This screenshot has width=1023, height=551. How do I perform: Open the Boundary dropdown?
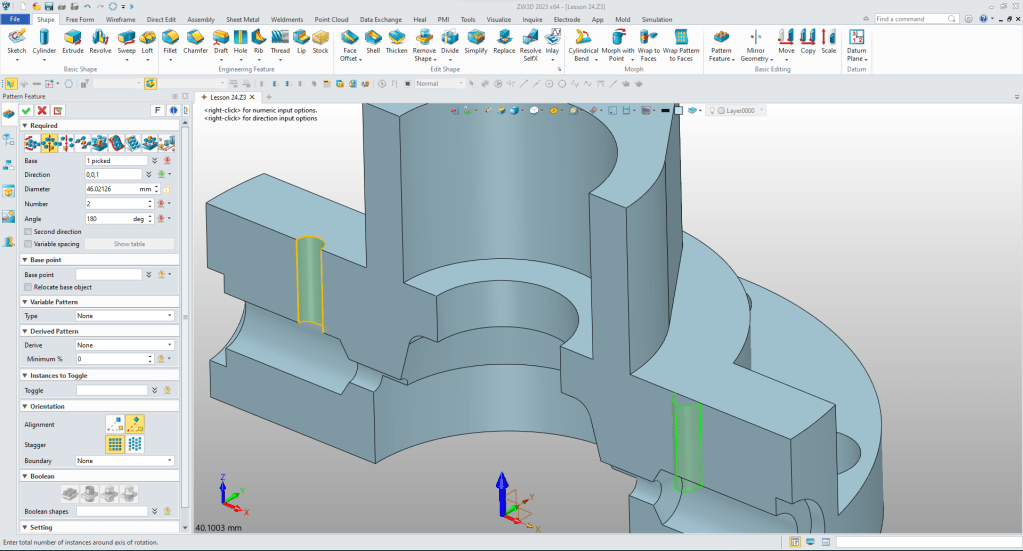click(x=125, y=461)
